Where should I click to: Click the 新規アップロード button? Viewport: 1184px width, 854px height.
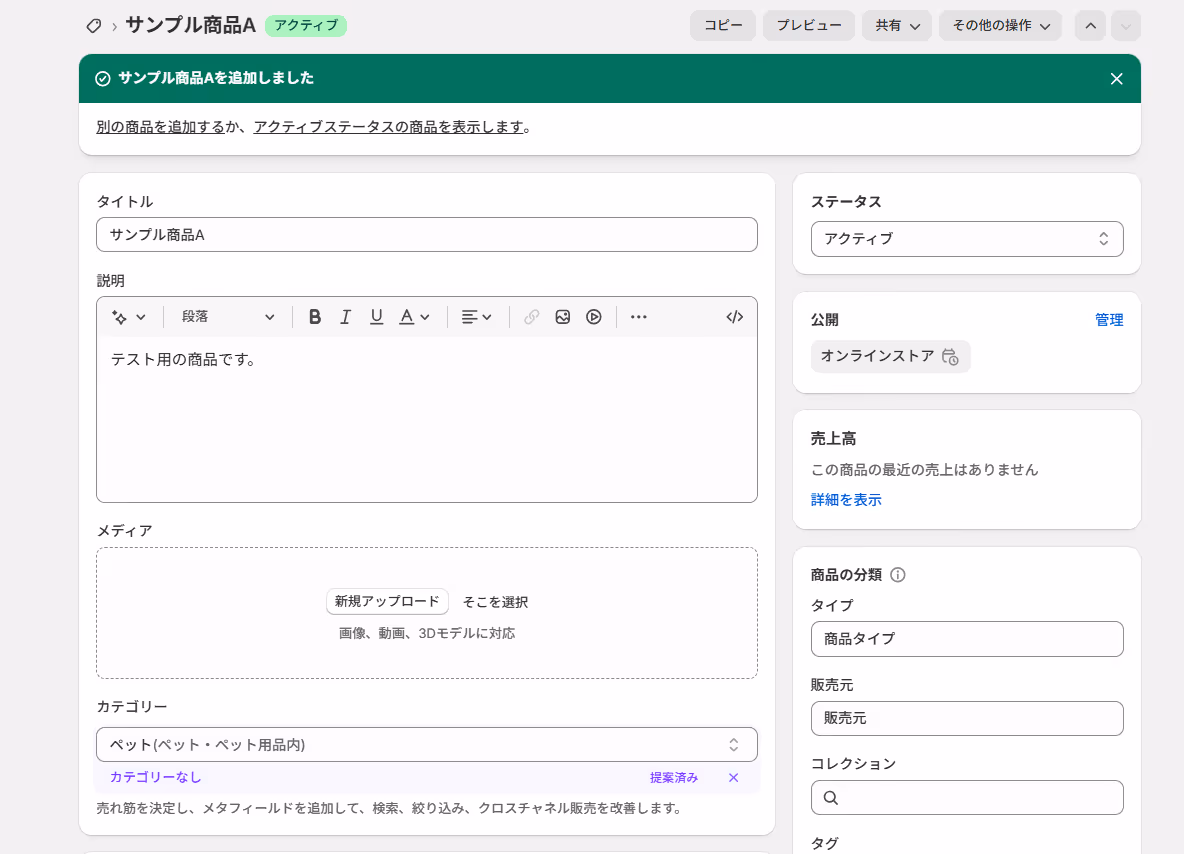[x=387, y=602]
